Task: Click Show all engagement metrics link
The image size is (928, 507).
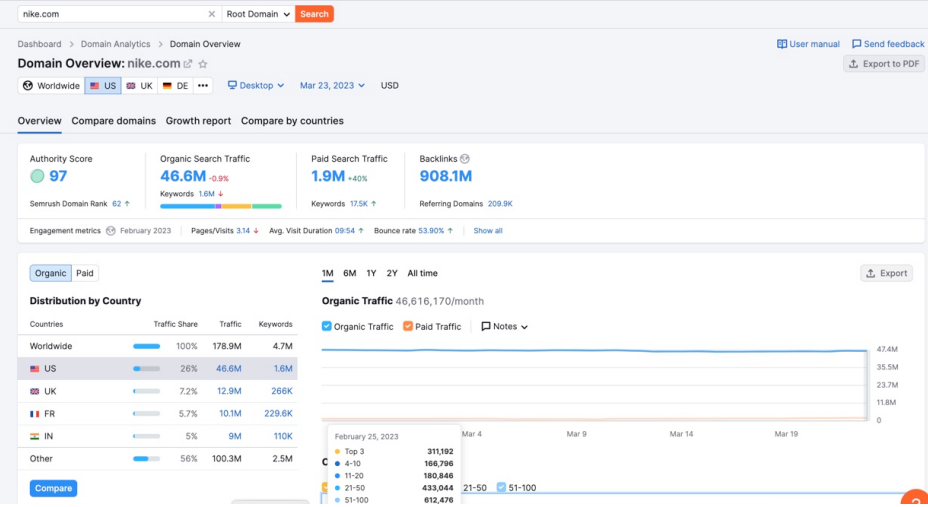Action: (488, 231)
